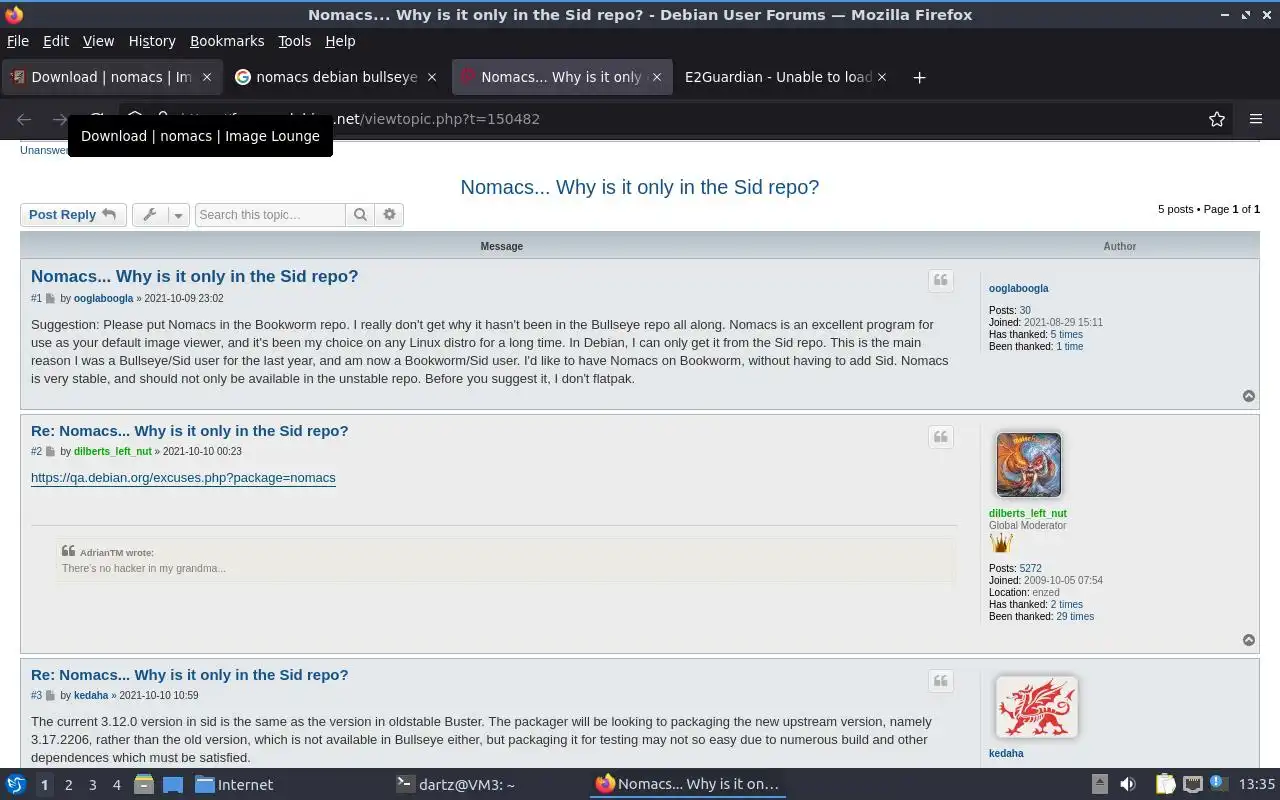
Task: Quote post #3 by kedaha
Action: 941,681
